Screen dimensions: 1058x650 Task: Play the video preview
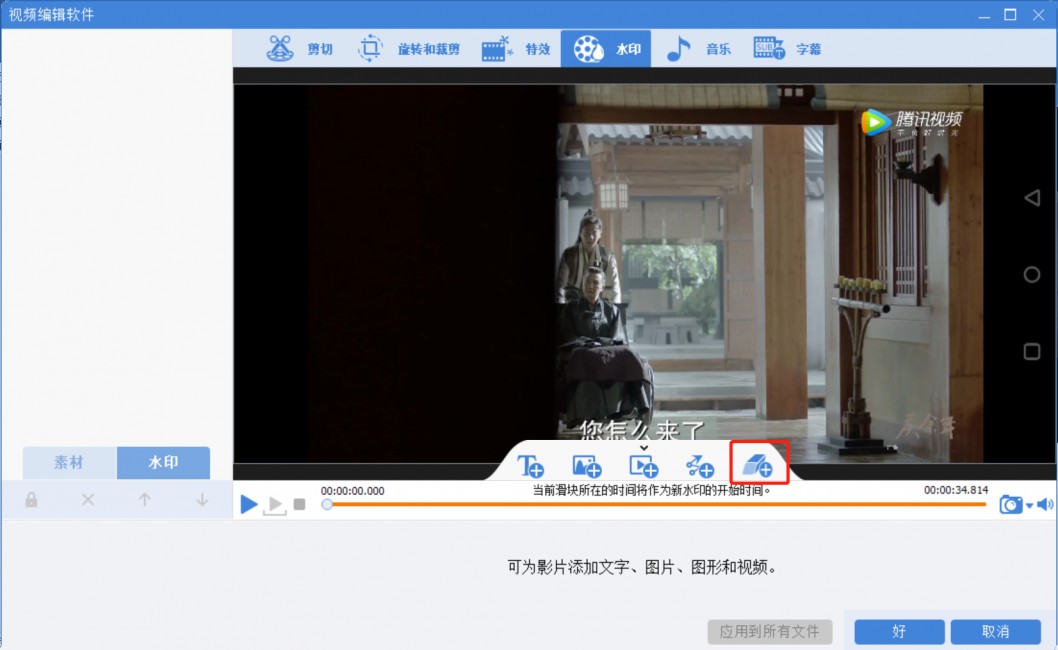click(x=249, y=504)
